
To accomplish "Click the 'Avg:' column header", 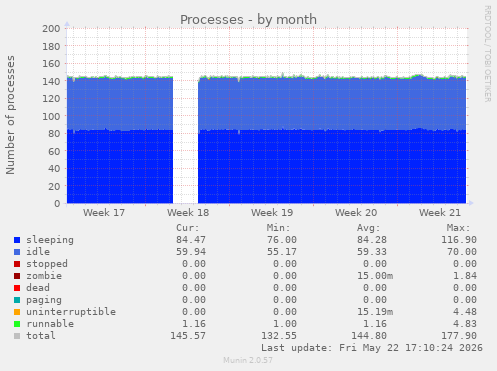I will tap(368, 228).
